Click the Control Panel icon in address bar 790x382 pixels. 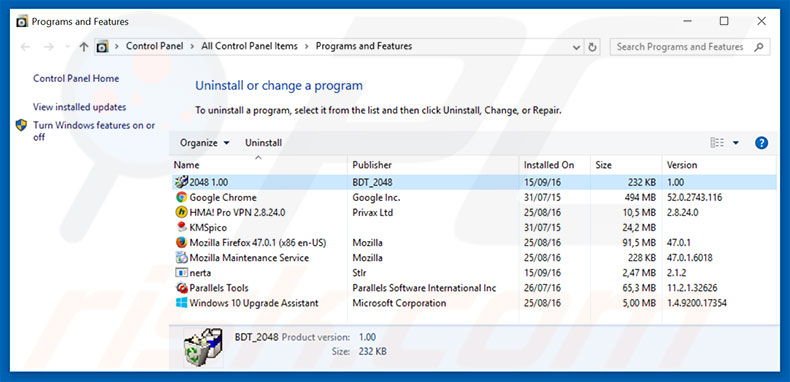coord(103,47)
